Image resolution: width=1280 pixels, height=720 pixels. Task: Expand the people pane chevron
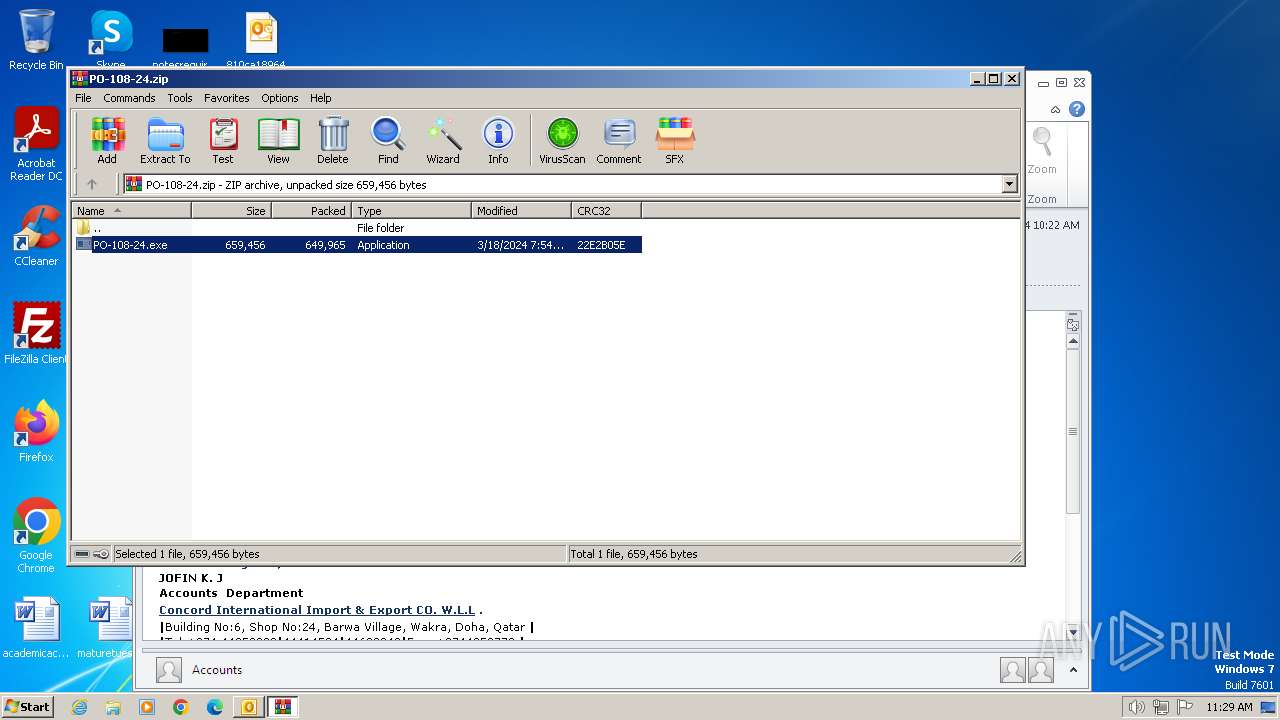1073,670
